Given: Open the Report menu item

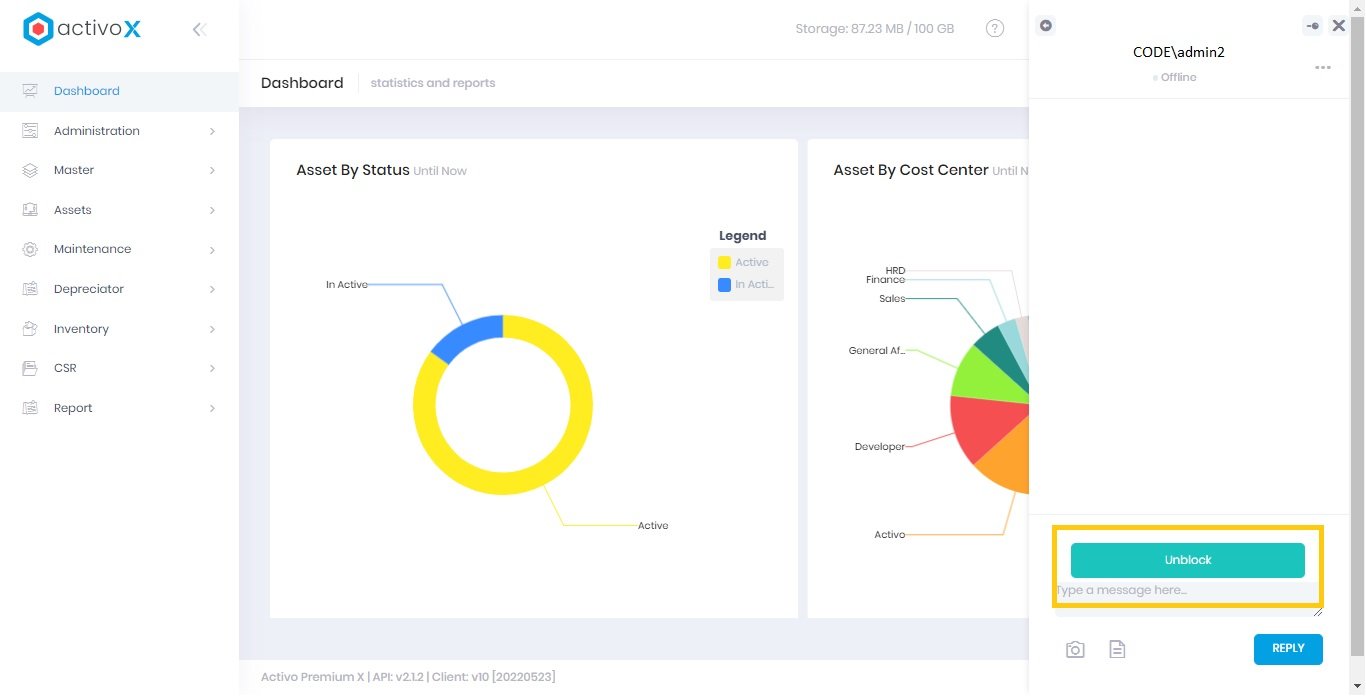Looking at the screenshot, I should click(x=119, y=408).
